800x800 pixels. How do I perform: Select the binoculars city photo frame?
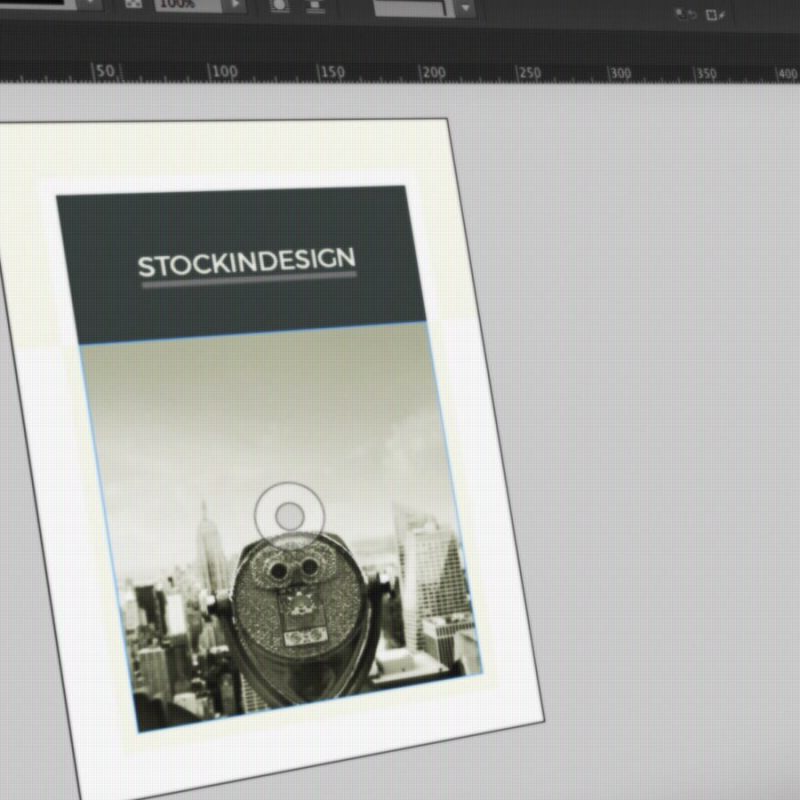(x=281, y=526)
